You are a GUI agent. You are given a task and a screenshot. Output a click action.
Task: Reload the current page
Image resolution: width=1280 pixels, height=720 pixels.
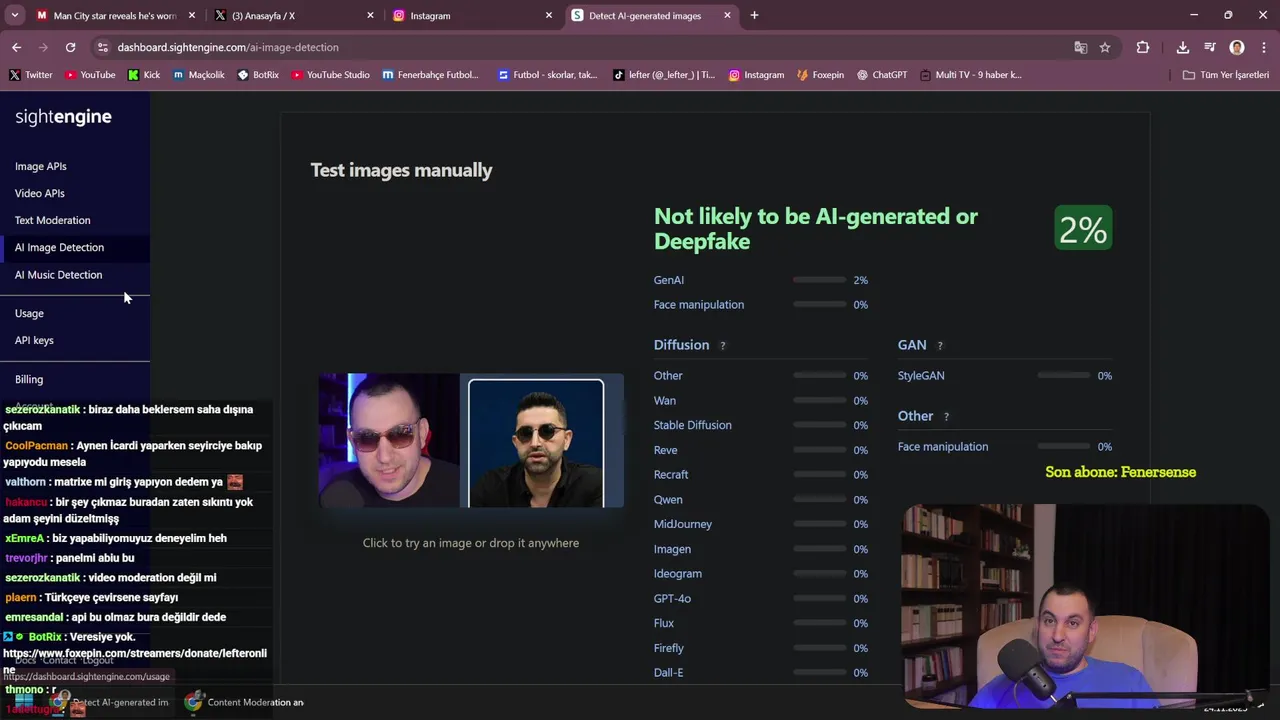[x=70, y=47]
